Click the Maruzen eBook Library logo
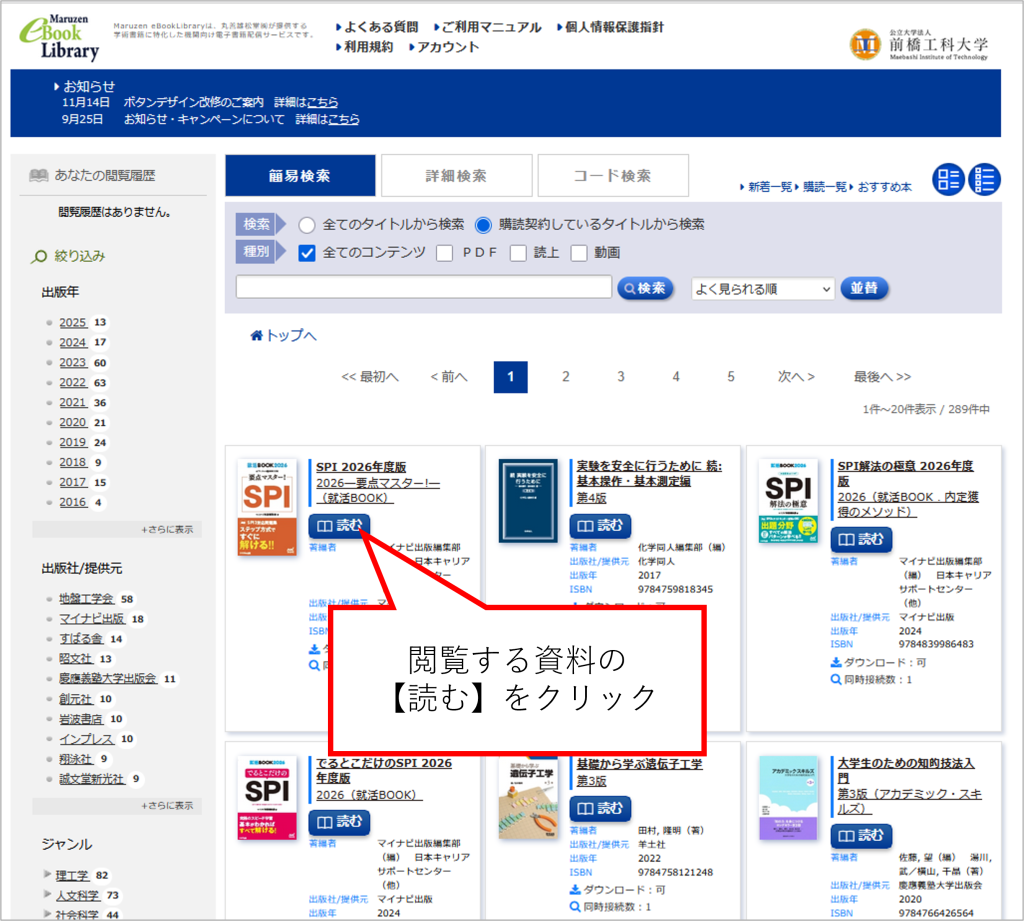Screen dimensions: 1024x921 point(60,38)
